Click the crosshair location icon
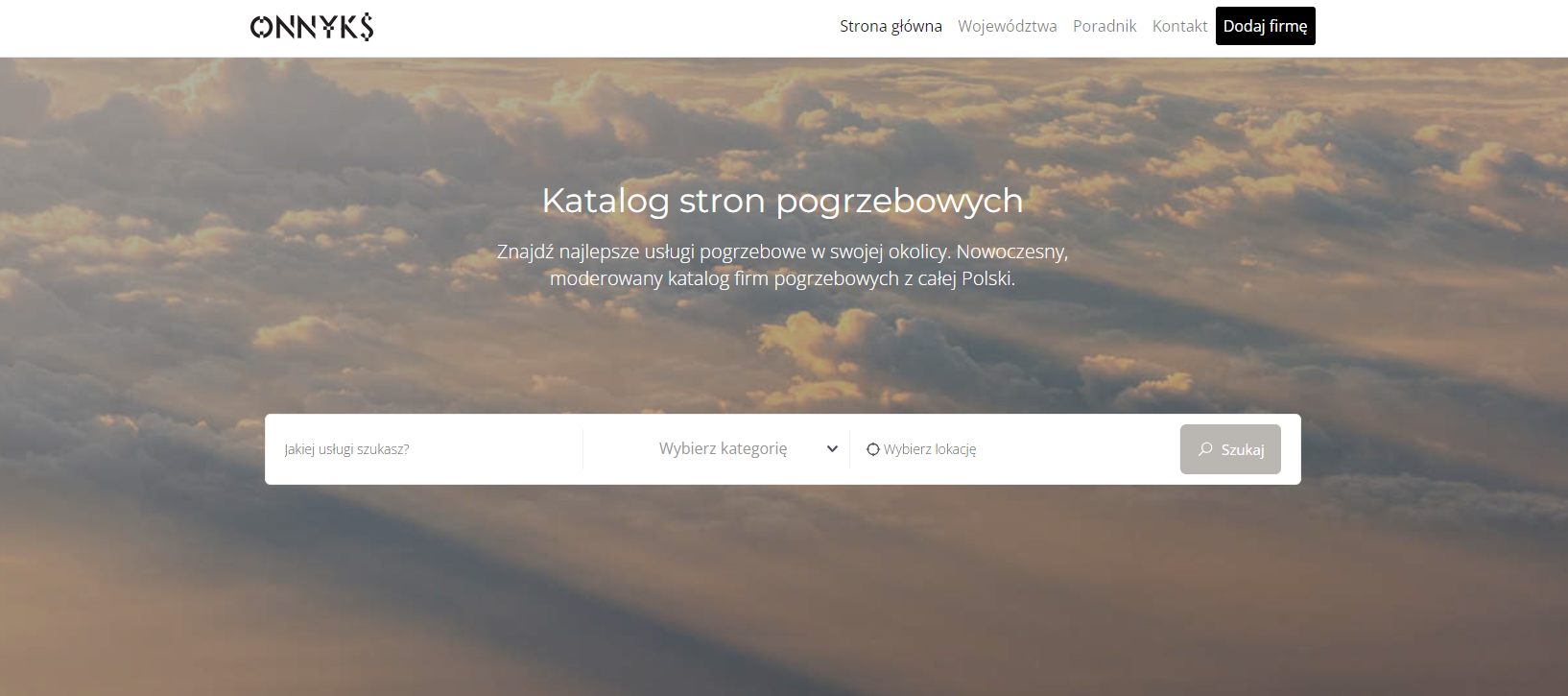The width and height of the screenshot is (1568, 696). tap(873, 449)
